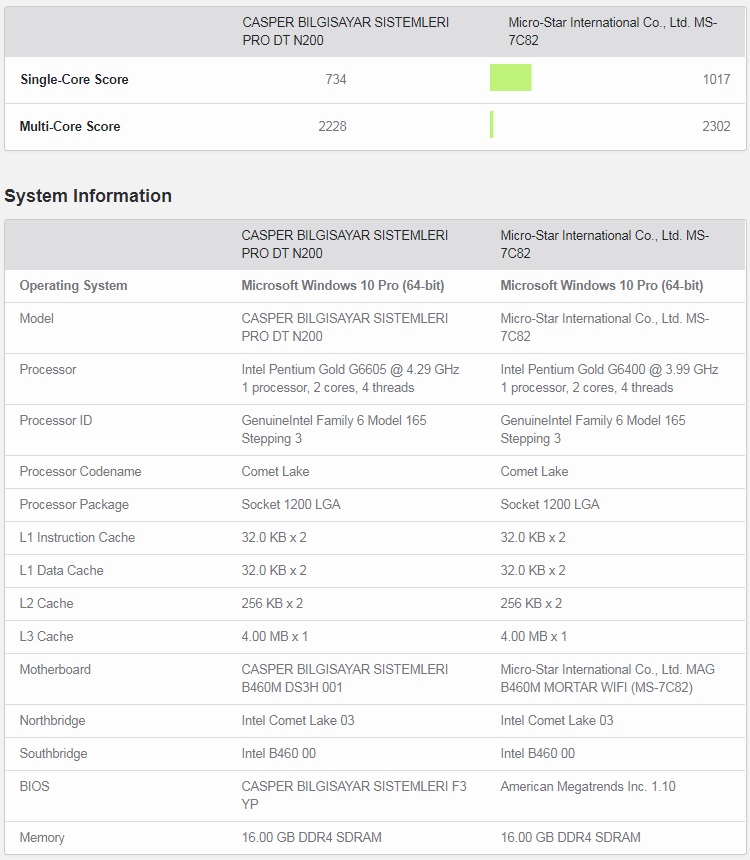Image resolution: width=750 pixels, height=860 pixels.
Task: Click the Intel Pentium Gold G6605 processor cell
Action: pyautogui.click(x=350, y=378)
